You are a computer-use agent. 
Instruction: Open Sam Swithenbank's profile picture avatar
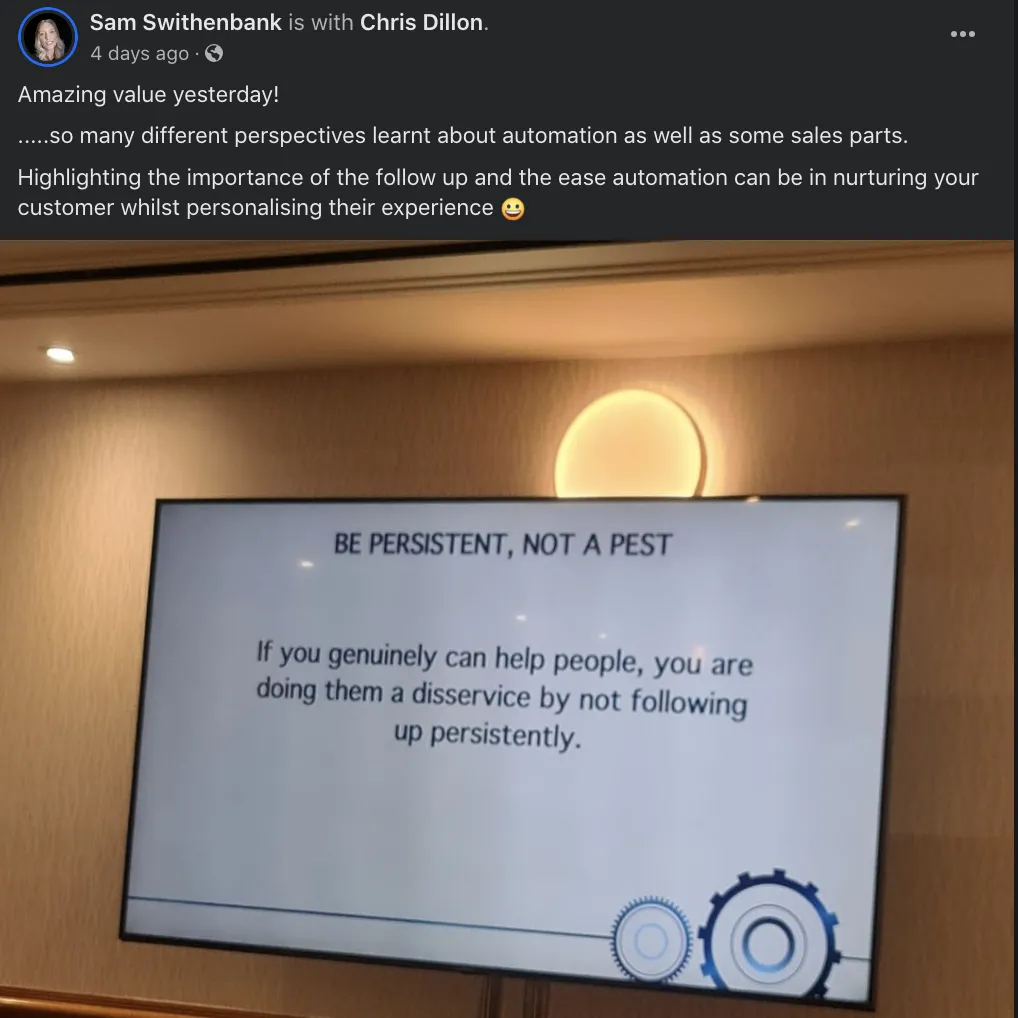click(48, 37)
